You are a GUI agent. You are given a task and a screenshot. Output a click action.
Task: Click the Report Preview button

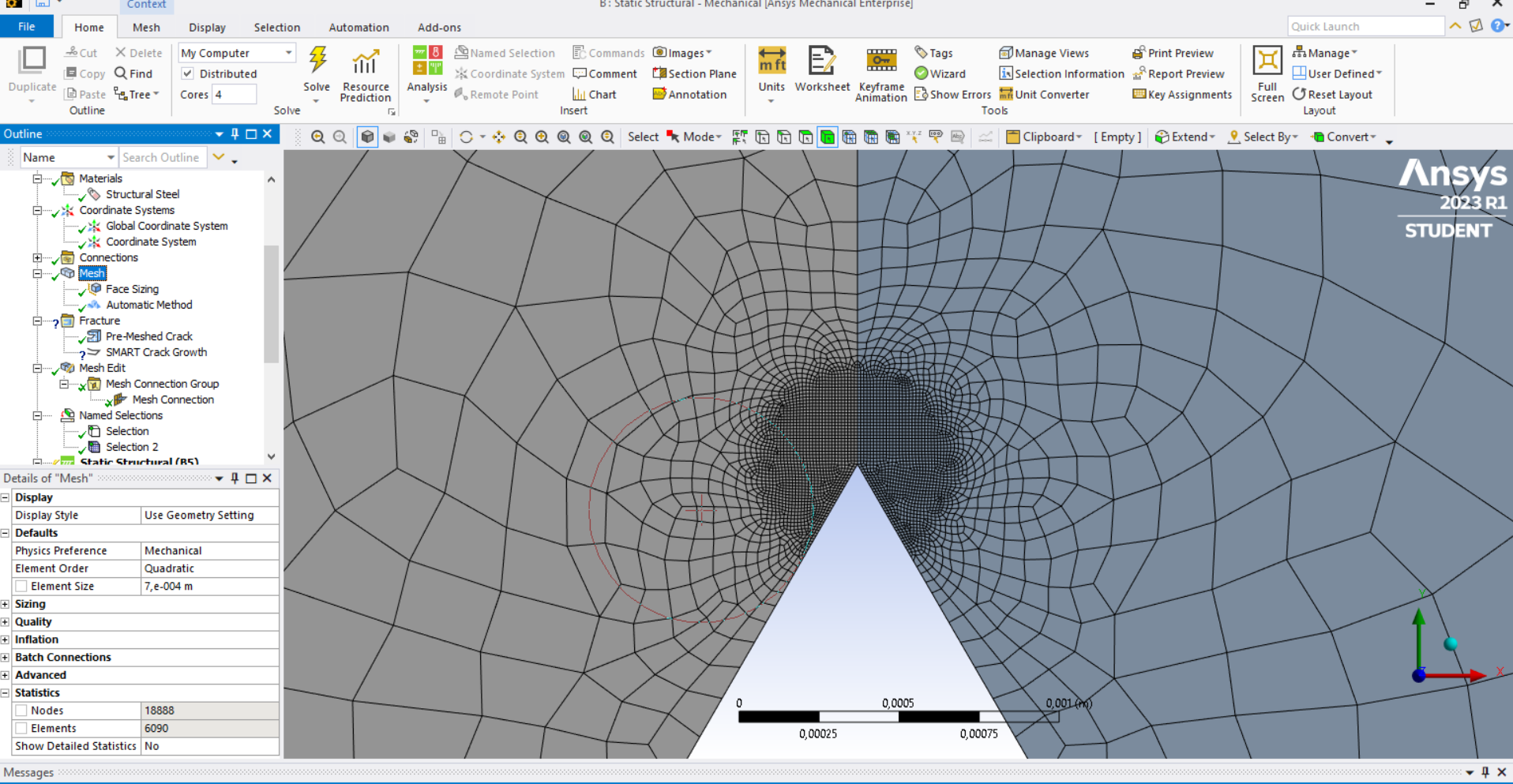coord(1178,73)
